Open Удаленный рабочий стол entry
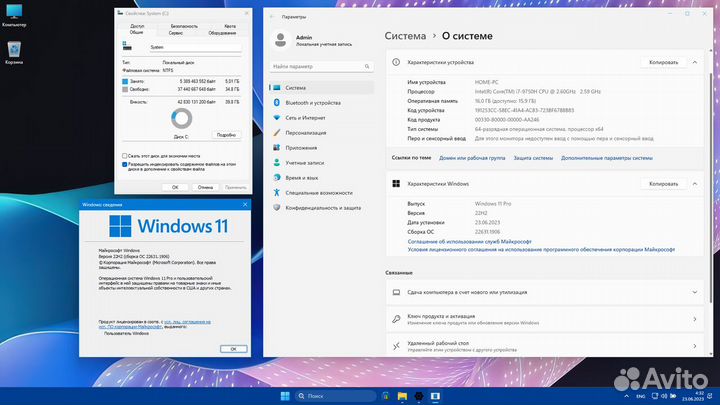Screen dimensions: 720x405 [545, 346]
